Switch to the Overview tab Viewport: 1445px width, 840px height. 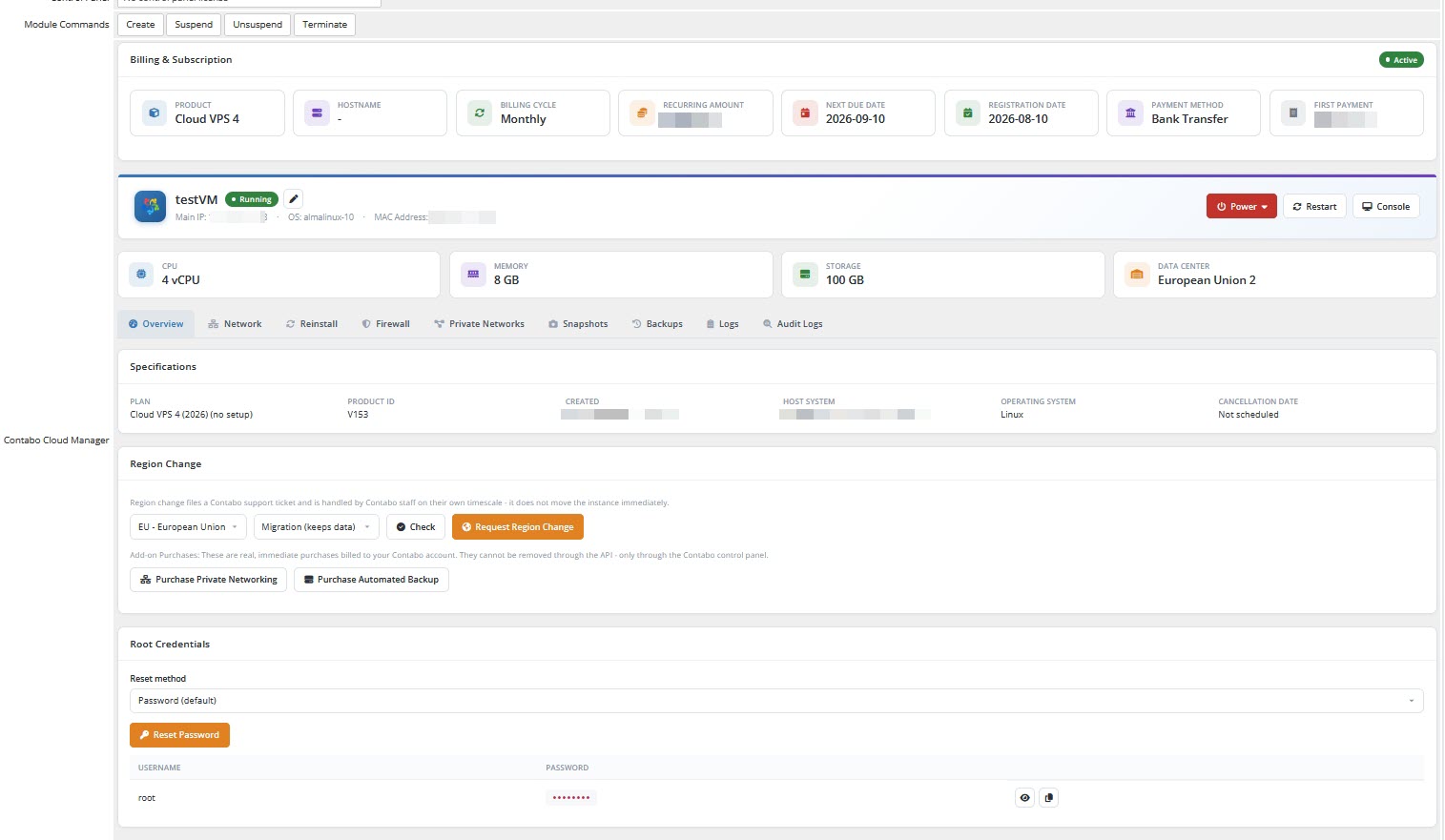(x=156, y=324)
